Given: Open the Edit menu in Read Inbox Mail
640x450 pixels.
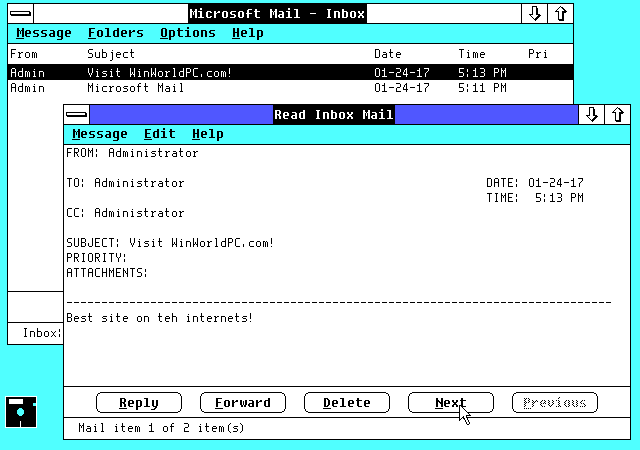Looking at the screenshot, I should pyautogui.click(x=160, y=134).
